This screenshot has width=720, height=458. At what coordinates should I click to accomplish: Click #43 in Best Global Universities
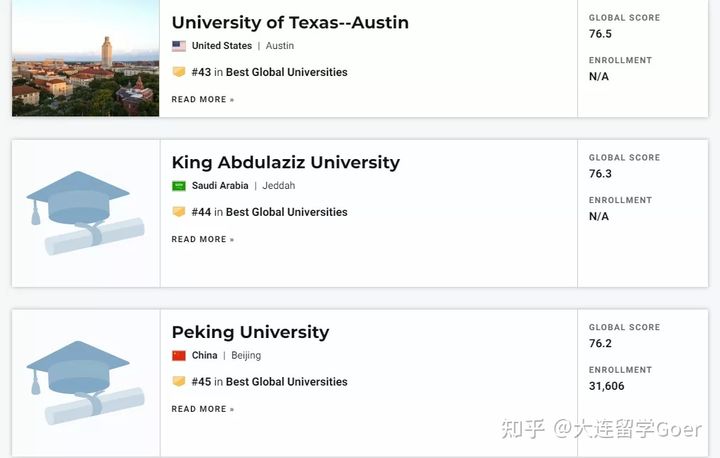270,72
